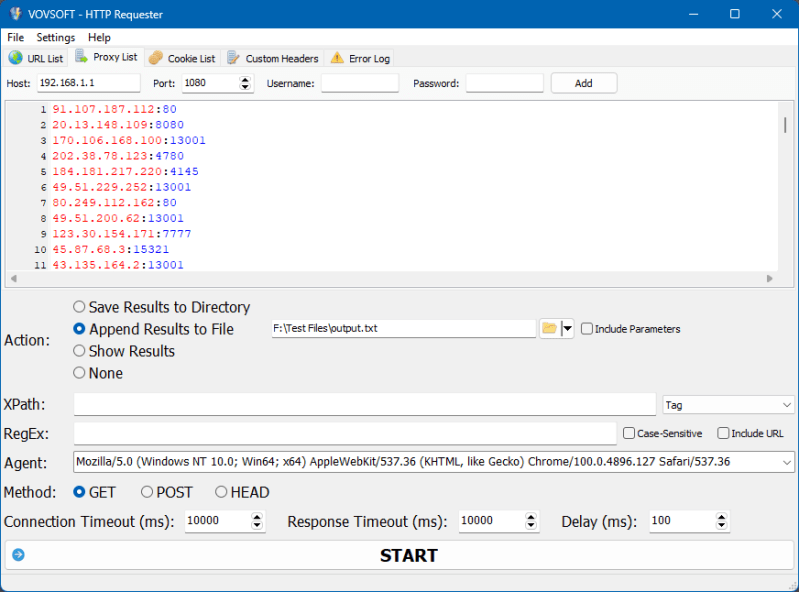799x592 pixels.
Task: Click the XPath input field
Action: click(x=364, y=404)
